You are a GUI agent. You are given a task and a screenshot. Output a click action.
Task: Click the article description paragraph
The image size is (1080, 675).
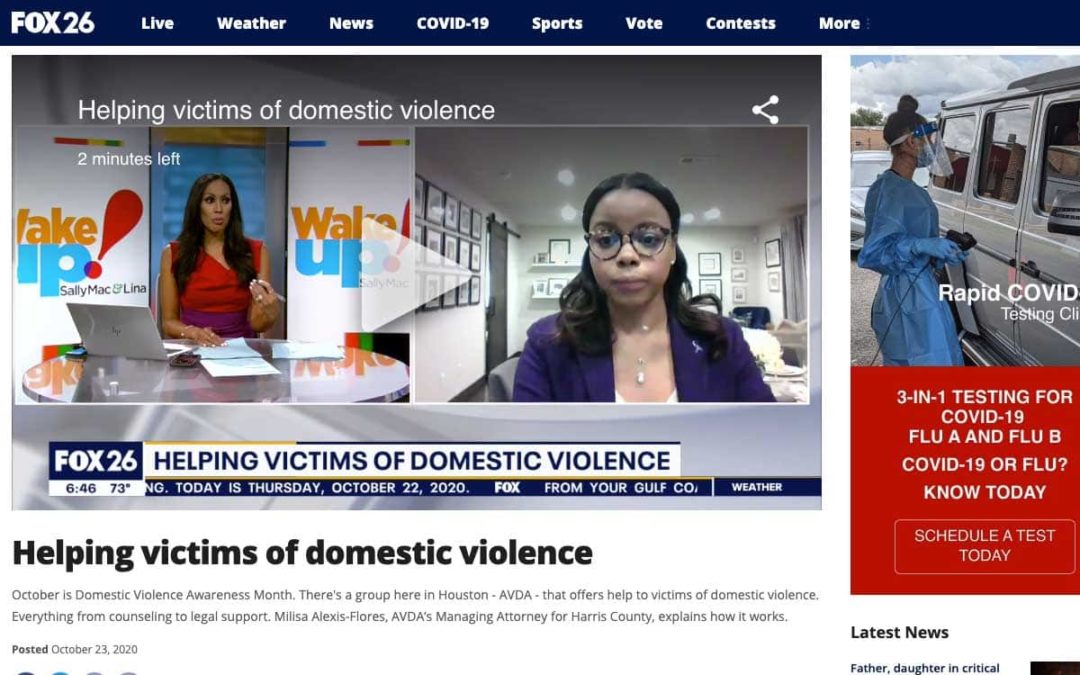coord(415,605)
